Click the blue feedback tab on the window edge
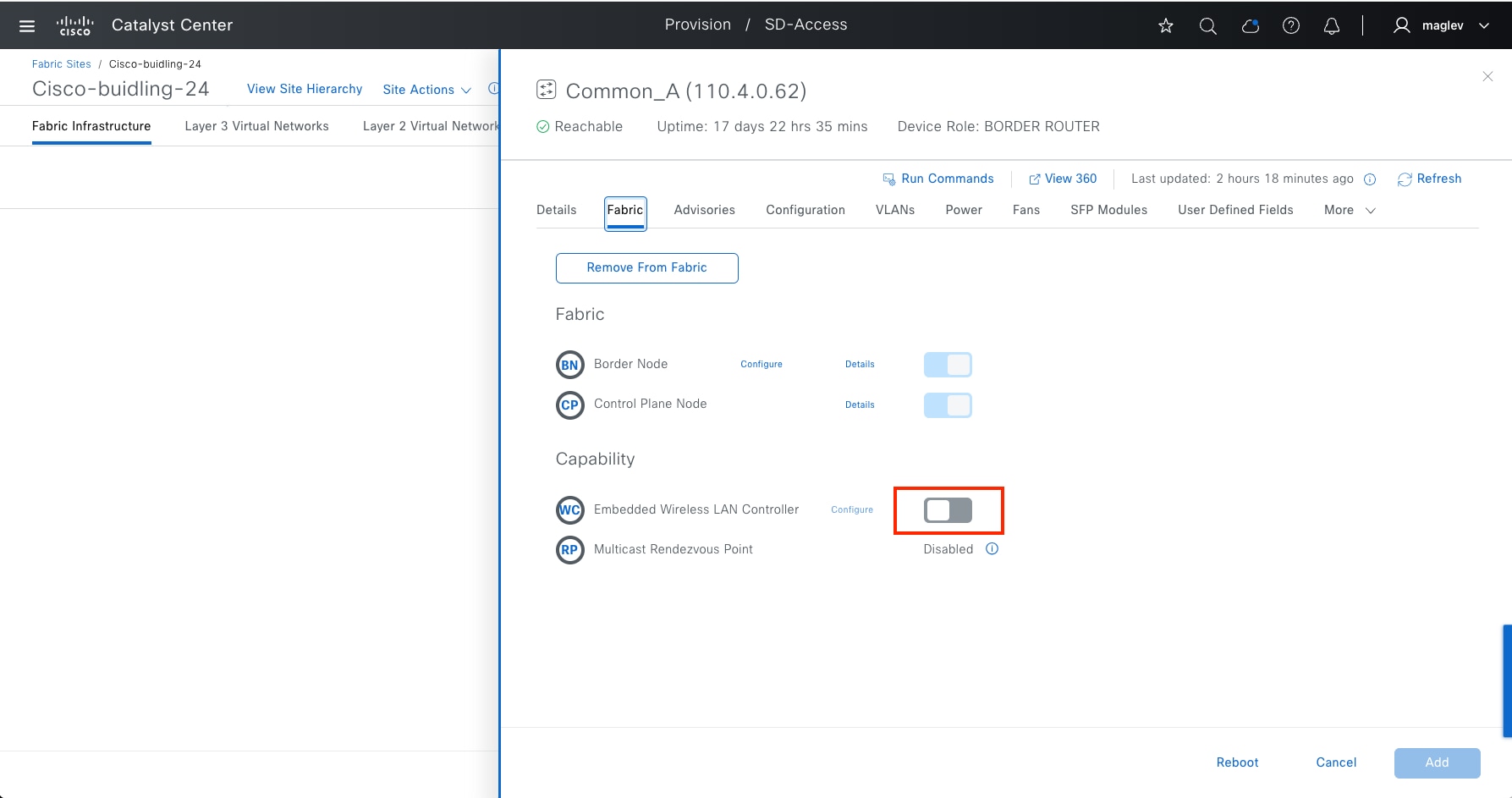Screen dimensions: 1512x798 tap(1507, 681)
